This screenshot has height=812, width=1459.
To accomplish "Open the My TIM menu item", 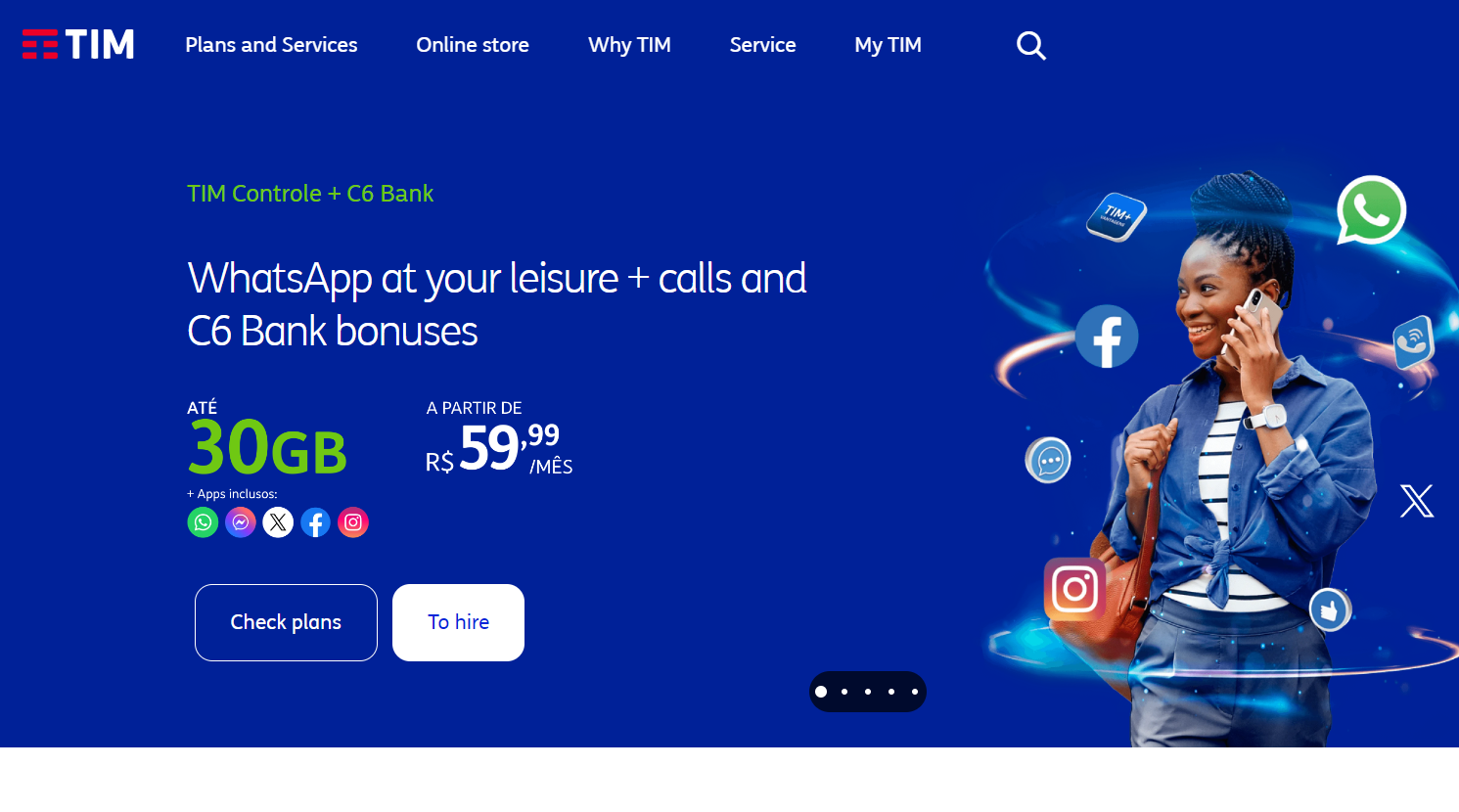I will [888, 45].
